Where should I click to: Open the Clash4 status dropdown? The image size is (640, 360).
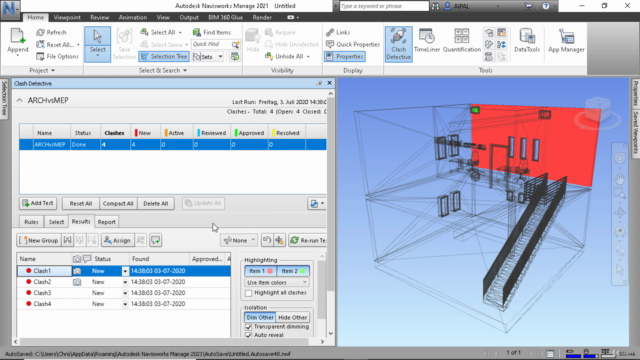125,304
